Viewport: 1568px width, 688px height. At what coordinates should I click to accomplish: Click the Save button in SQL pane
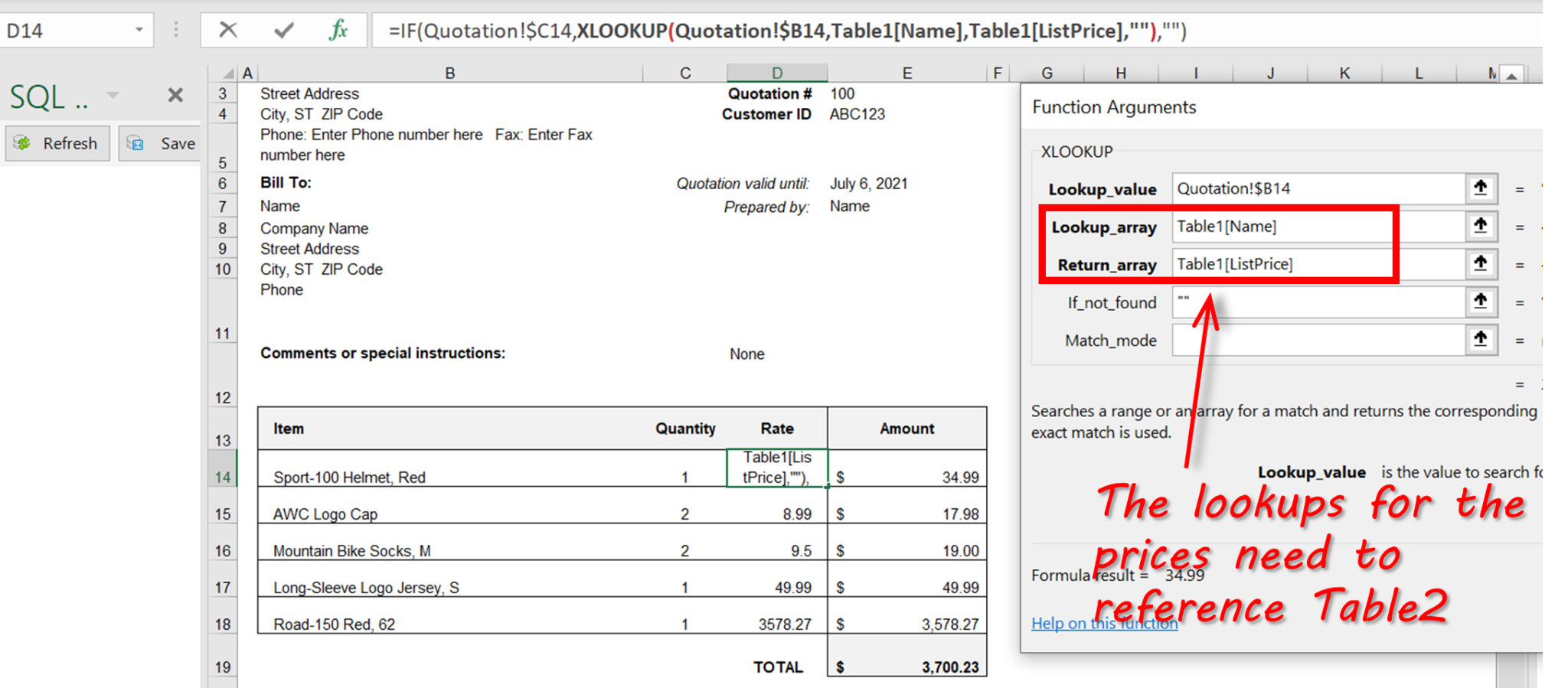pyautogui.click(x=162, y=143)
